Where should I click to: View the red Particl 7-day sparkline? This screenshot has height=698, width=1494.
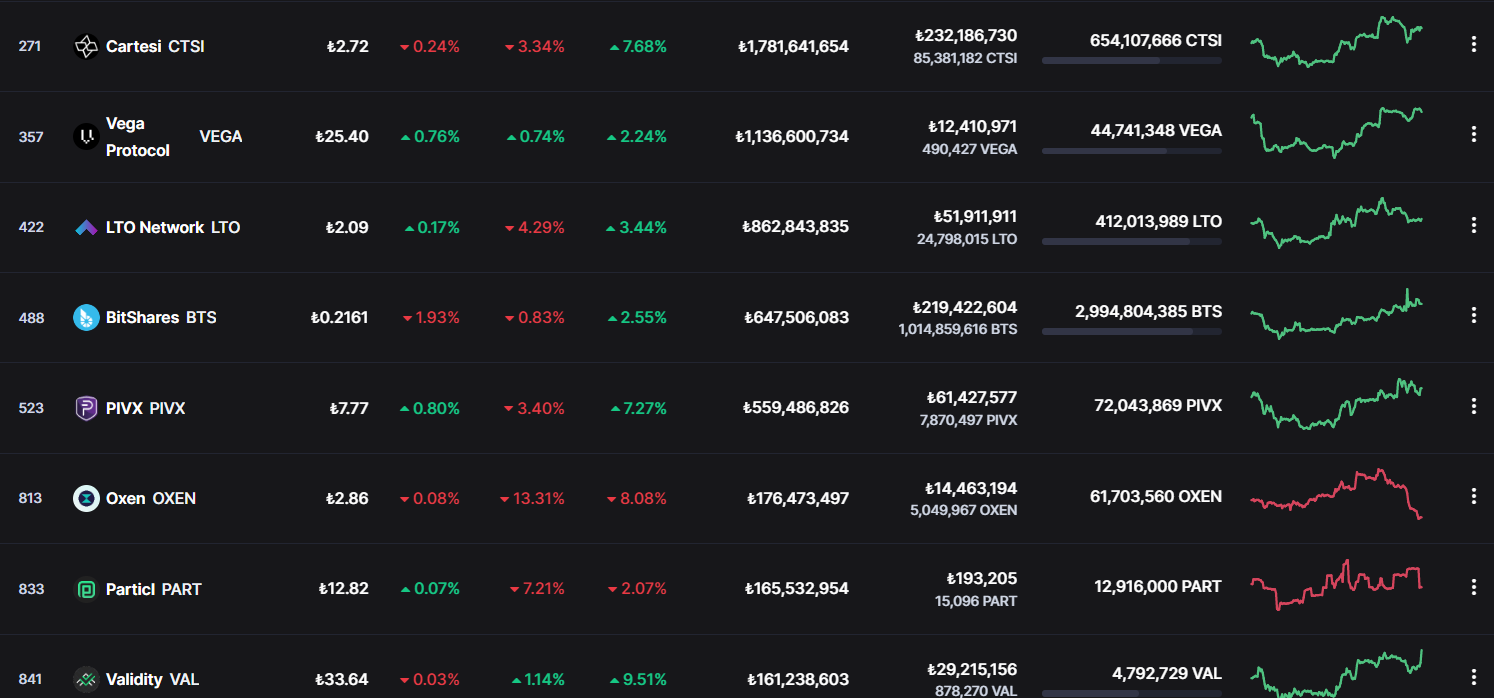(1336, 586)
